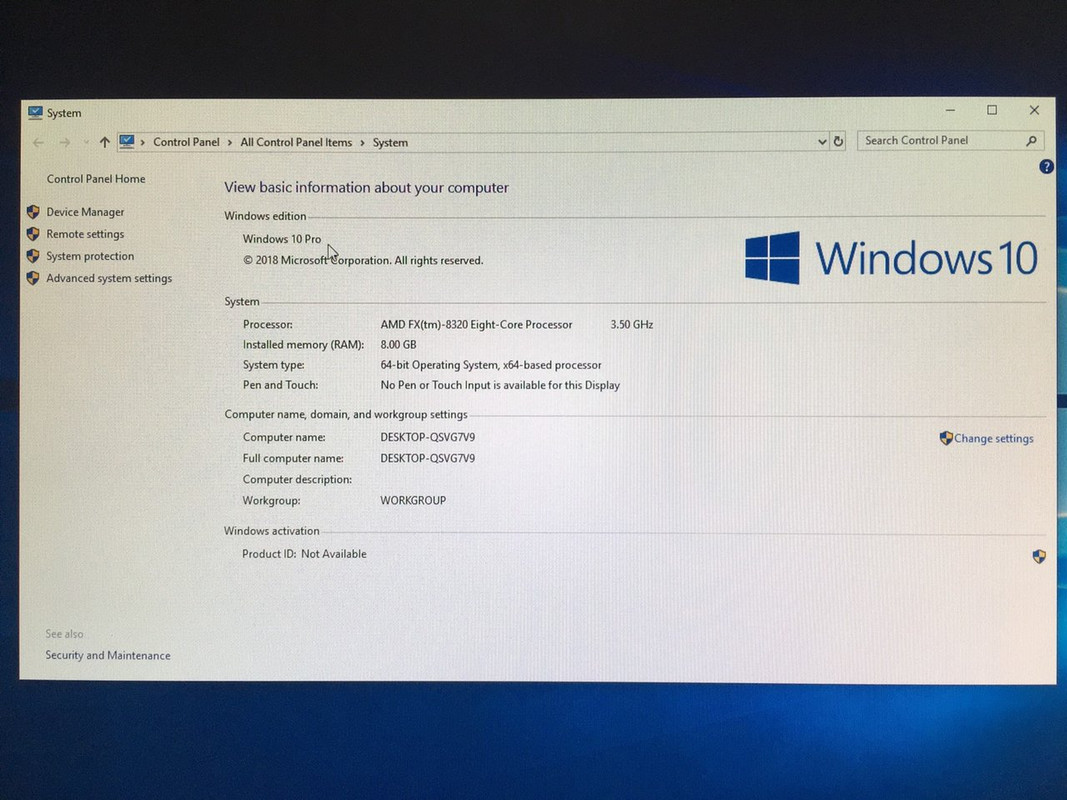Viewport: 1067px width, 800px height.
Task: Close the System window
Action: click(x=1034, y=110)
